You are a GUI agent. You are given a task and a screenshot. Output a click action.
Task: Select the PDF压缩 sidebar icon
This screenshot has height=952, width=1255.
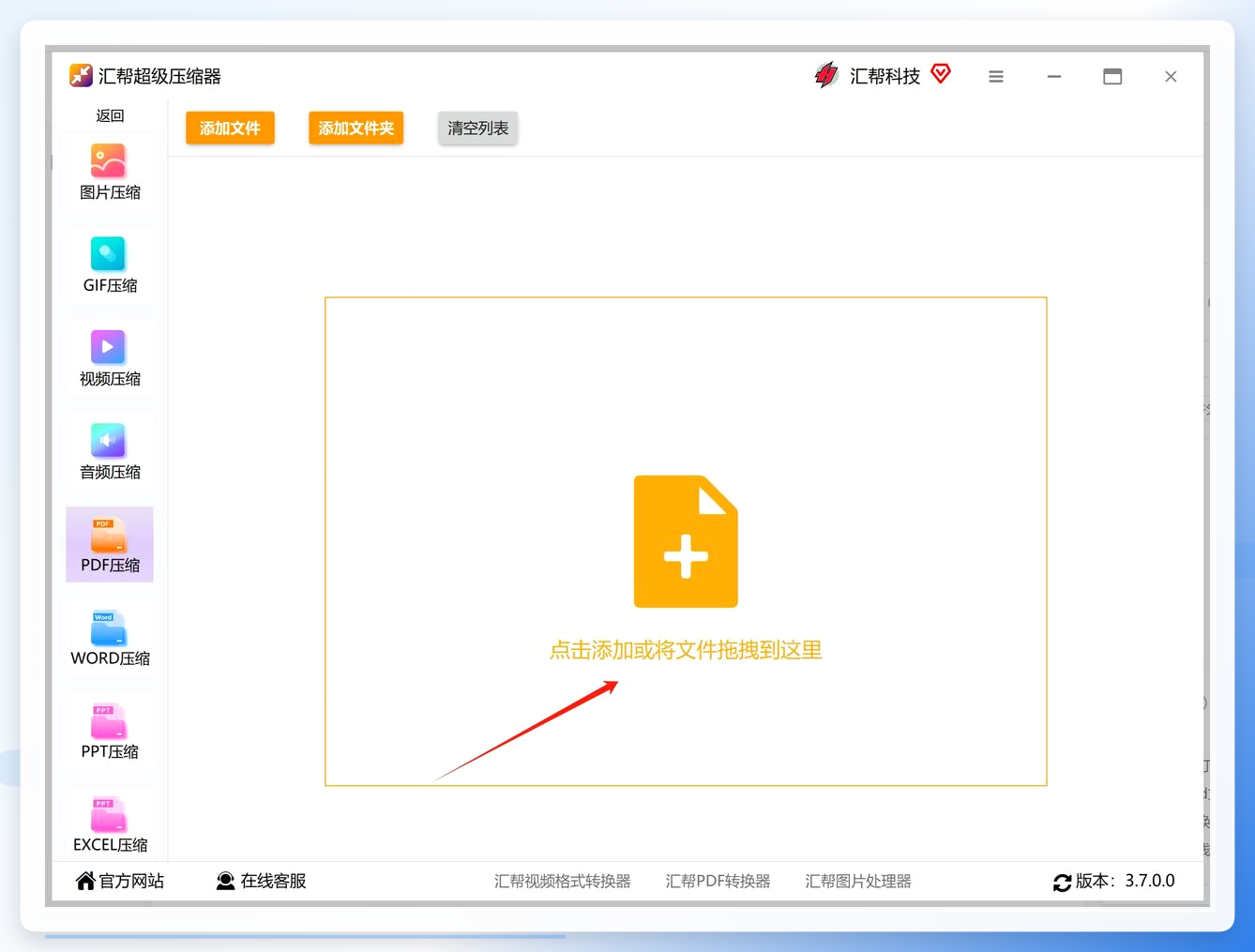coord(109,534)
